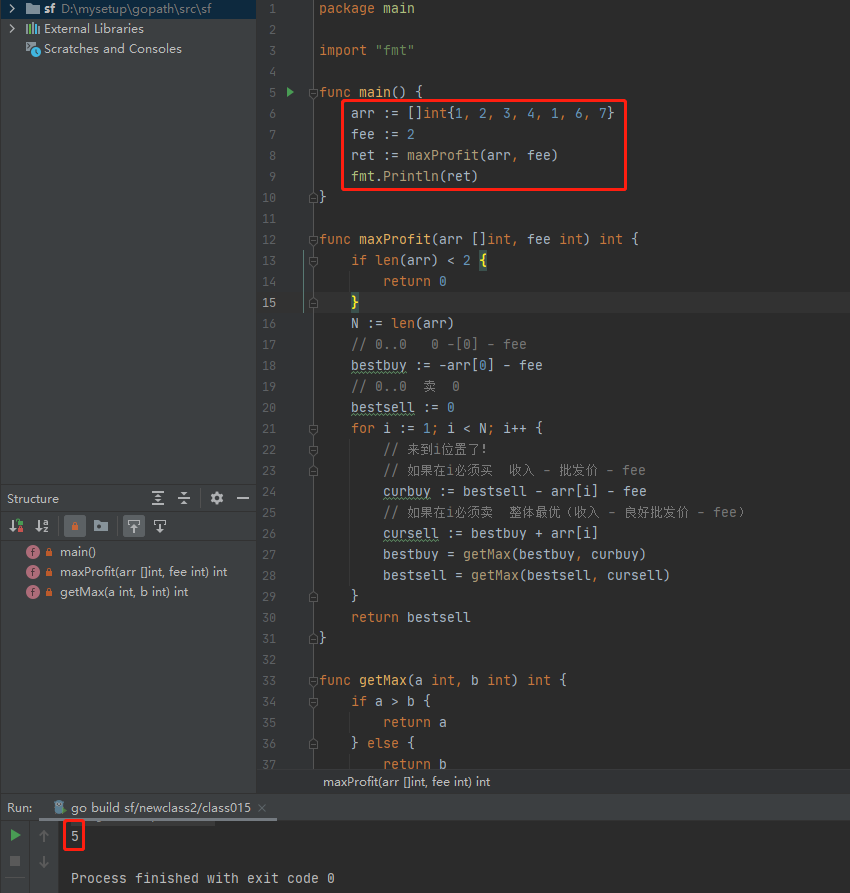Go up the stack trace arrow
Image resolution: width=850 pixels, height=893 pixels.
[x=44, y=835]
